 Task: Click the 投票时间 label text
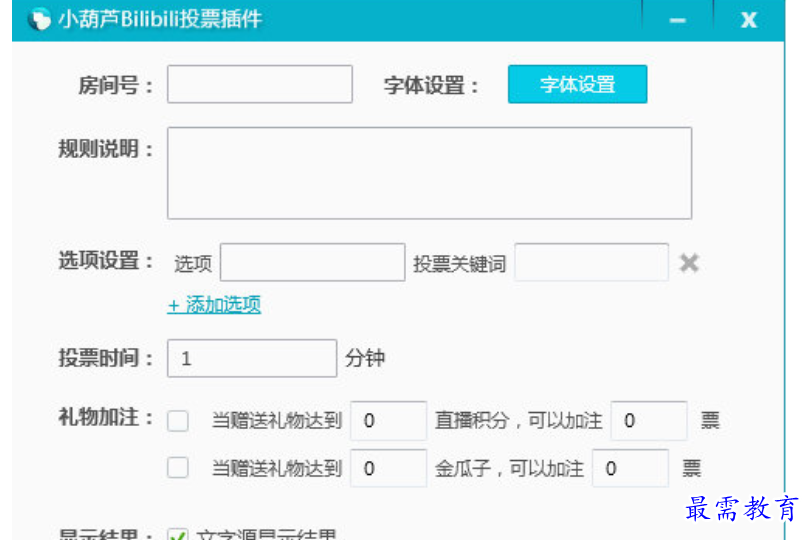[106, 358]
